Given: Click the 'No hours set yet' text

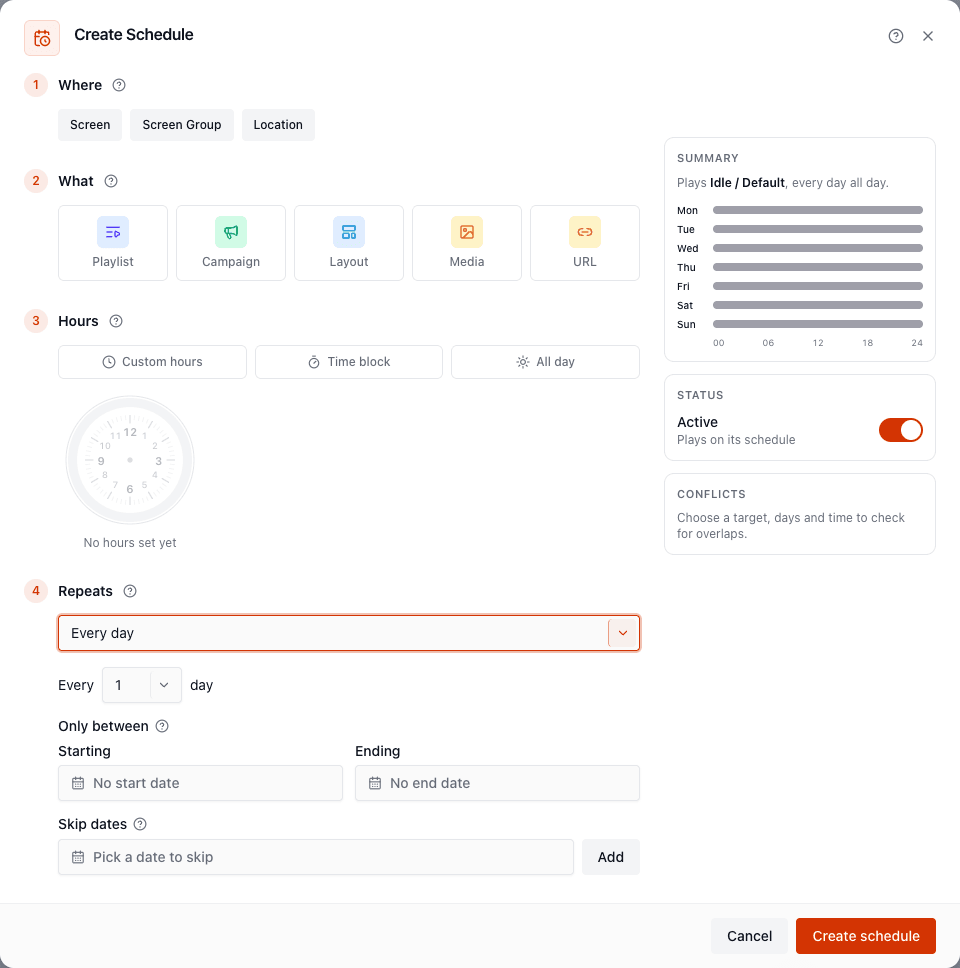Looking at the screenshot, I should click(130, 543).
